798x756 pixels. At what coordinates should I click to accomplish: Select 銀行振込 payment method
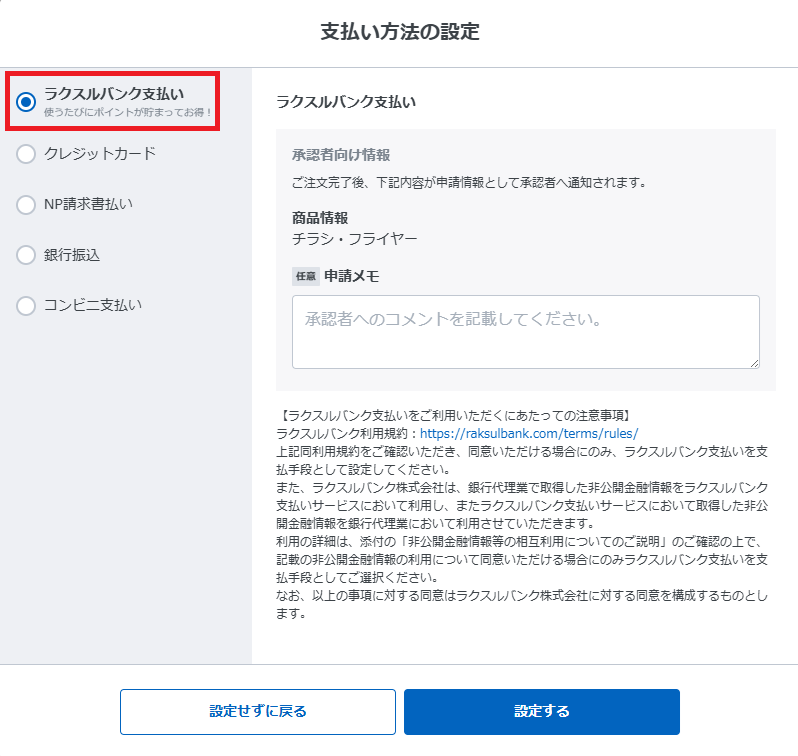[x=26, y=255]
